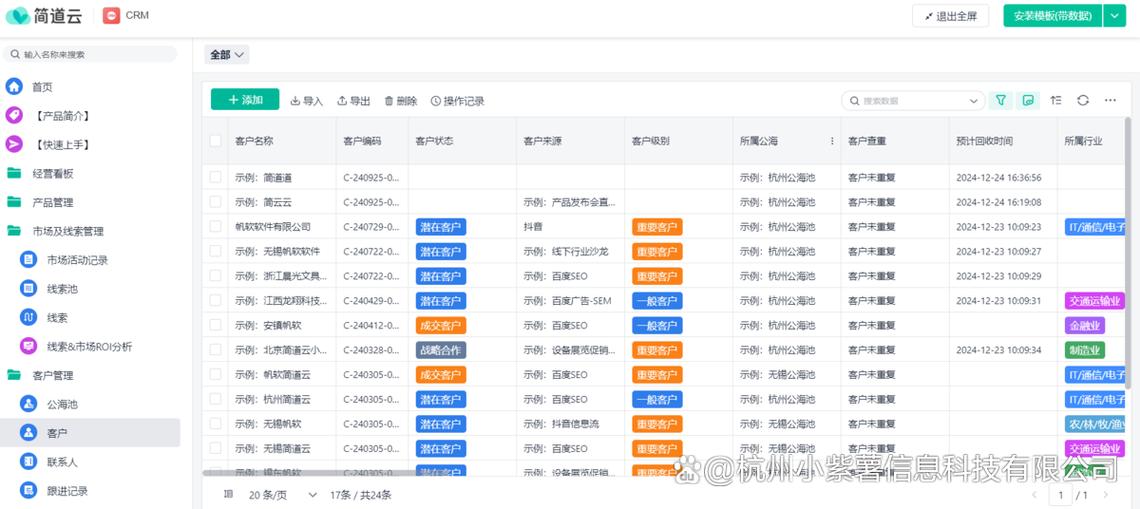Open 线索&市场ROI分析 dashboard icon
The height and width of the screenshot is (509, 1140).
pos(28,346)
